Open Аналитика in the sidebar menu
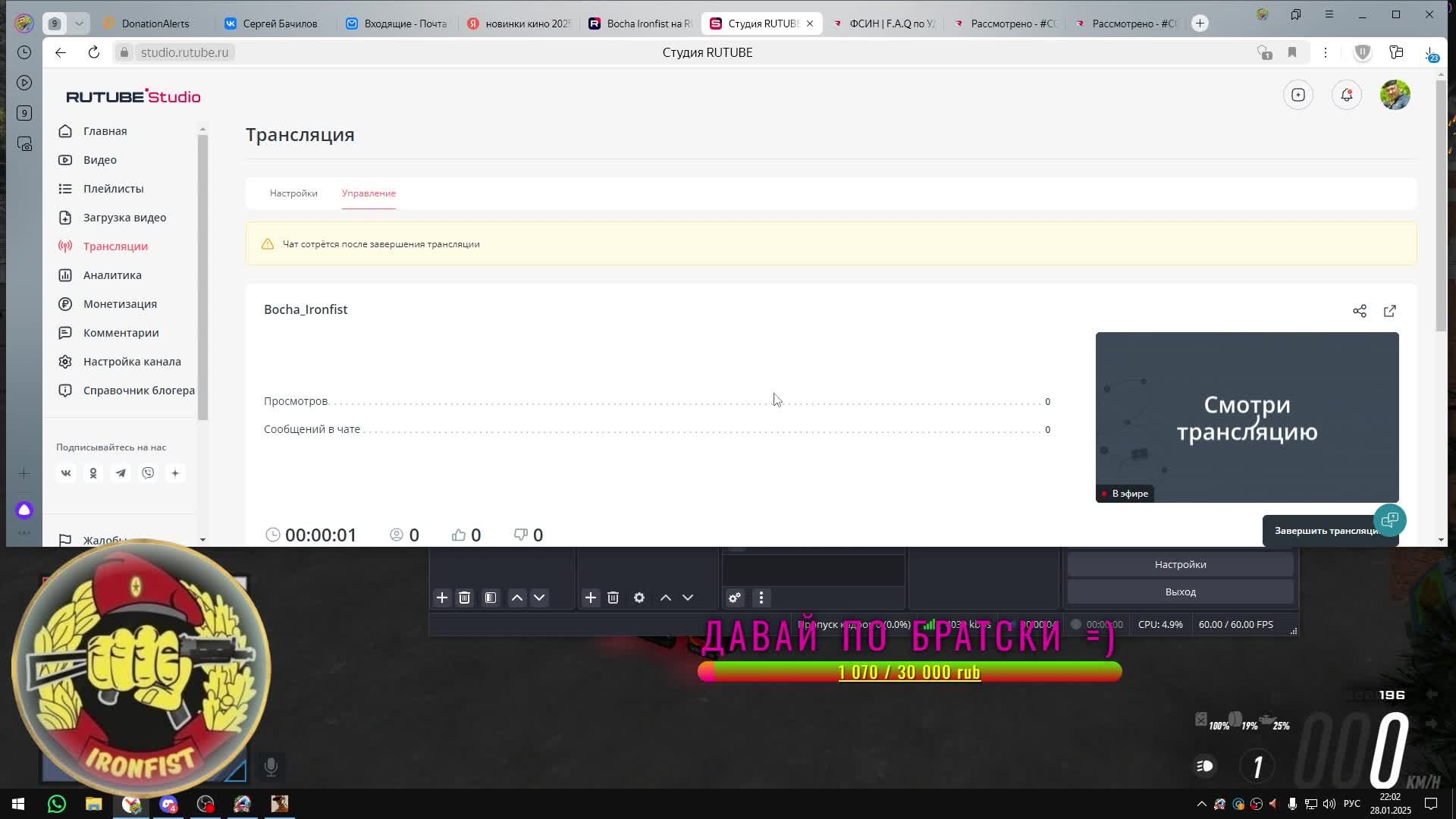Image resolution: width=1456 pixels, height=819 pixels. [112, 275]
